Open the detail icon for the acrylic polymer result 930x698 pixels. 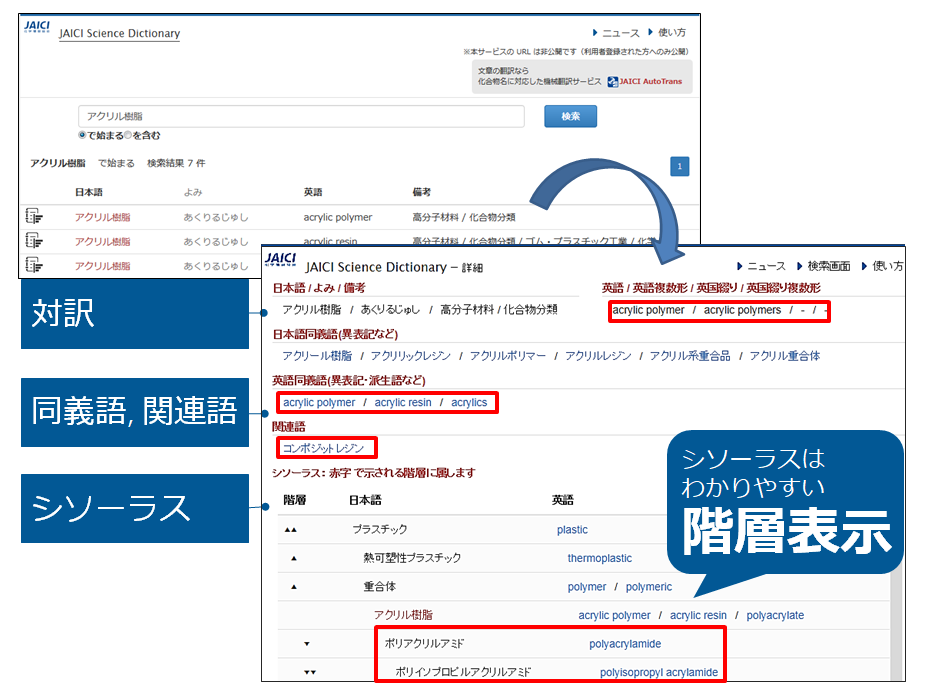34,216
